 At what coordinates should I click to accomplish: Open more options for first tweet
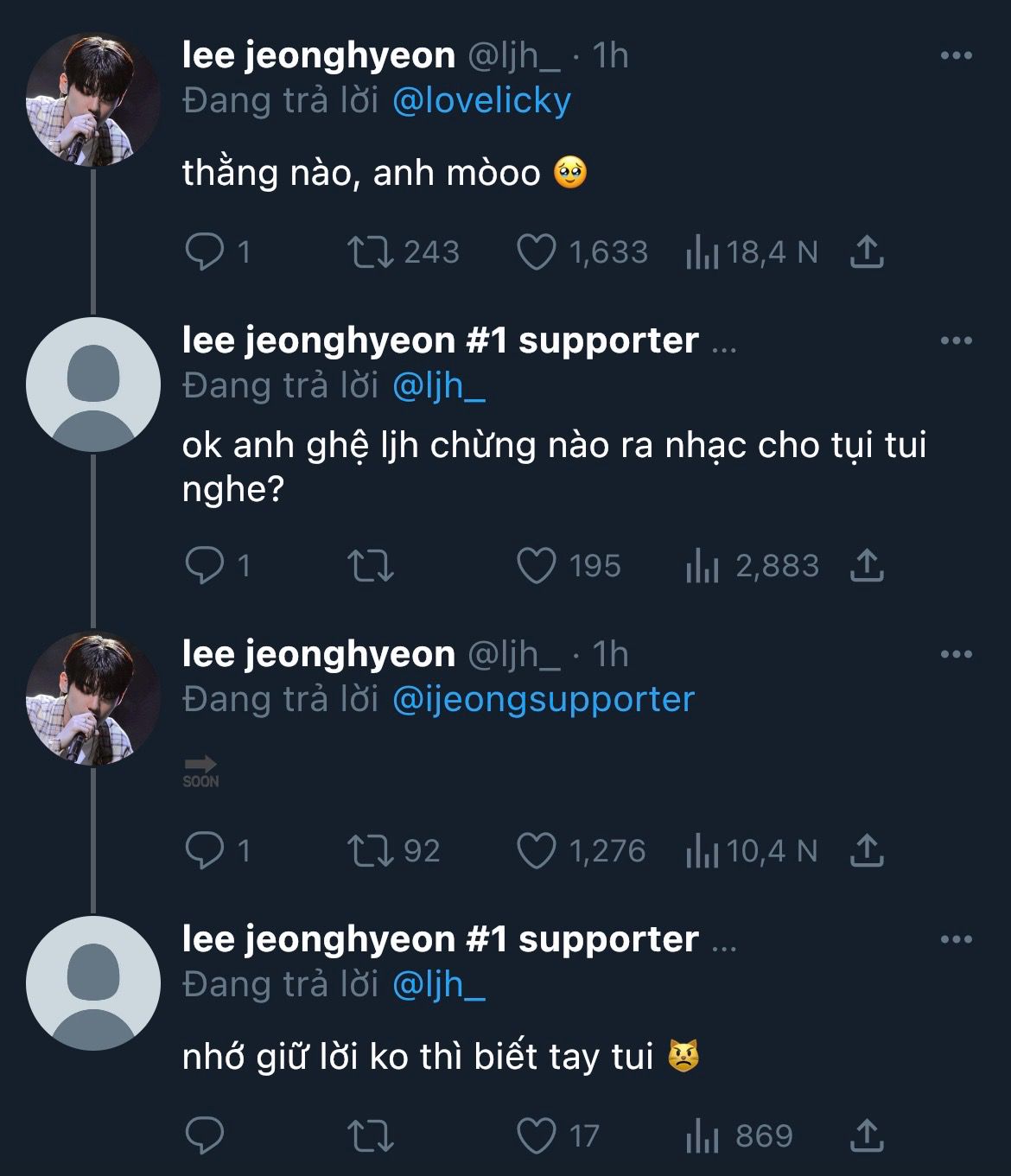click(956, 56)
